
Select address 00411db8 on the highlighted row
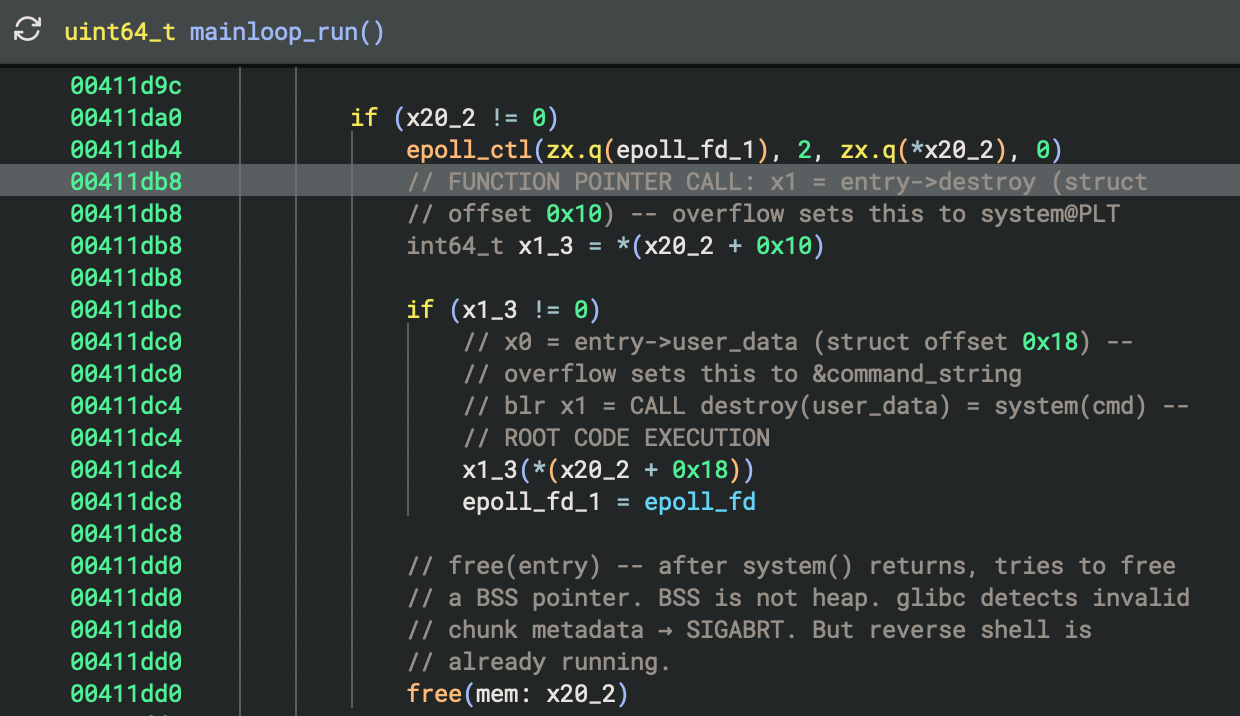pos(126,182)
